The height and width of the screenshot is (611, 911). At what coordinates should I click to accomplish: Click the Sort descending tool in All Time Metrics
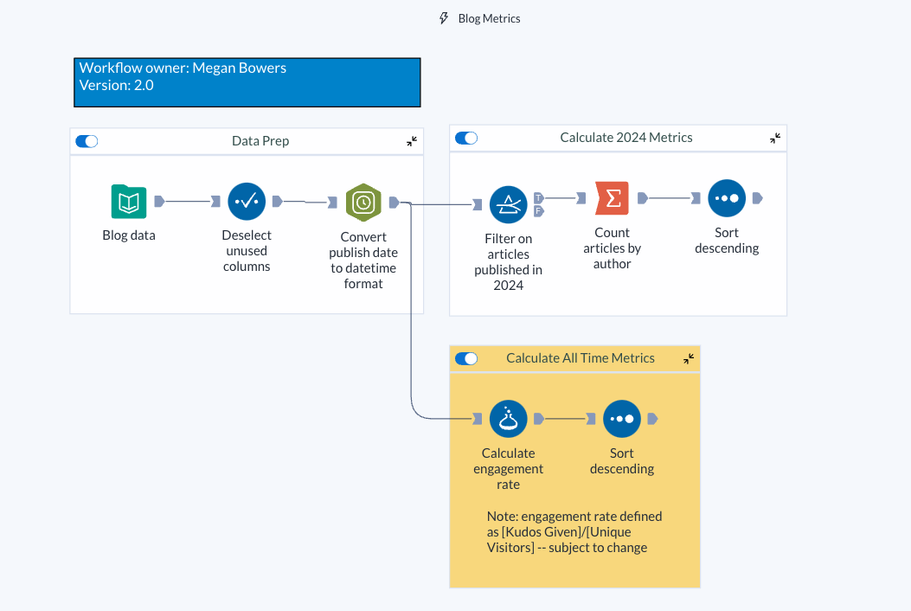coord(621,419)
